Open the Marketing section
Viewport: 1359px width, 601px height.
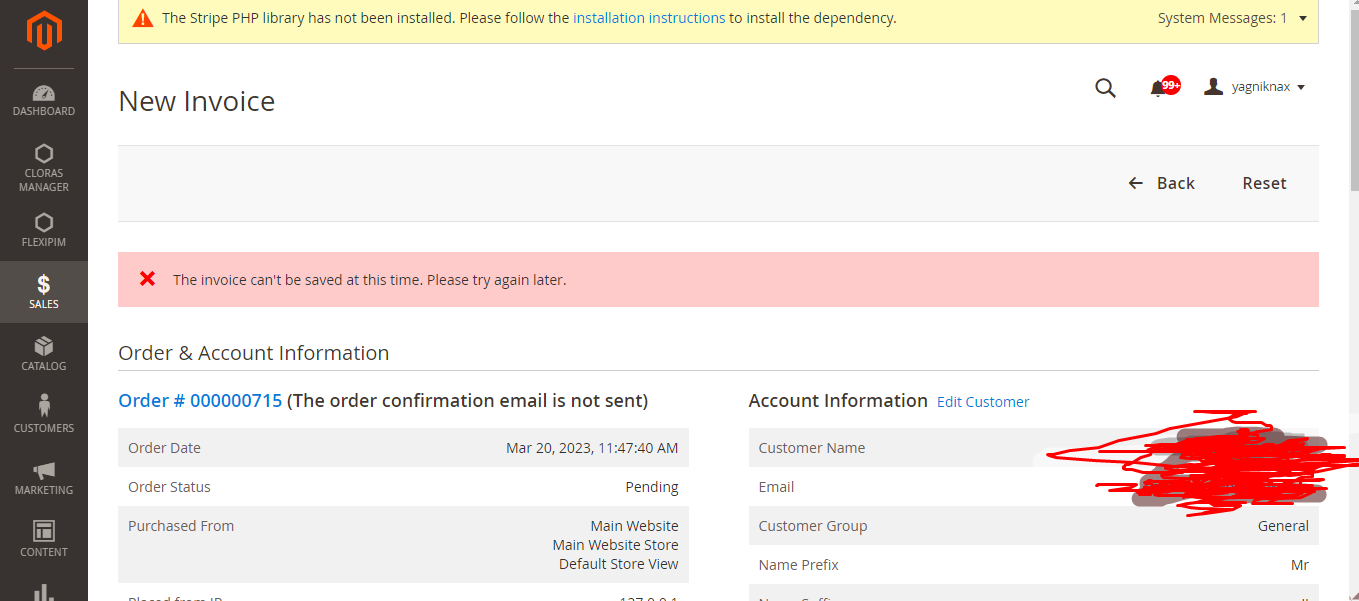(43, 477)
